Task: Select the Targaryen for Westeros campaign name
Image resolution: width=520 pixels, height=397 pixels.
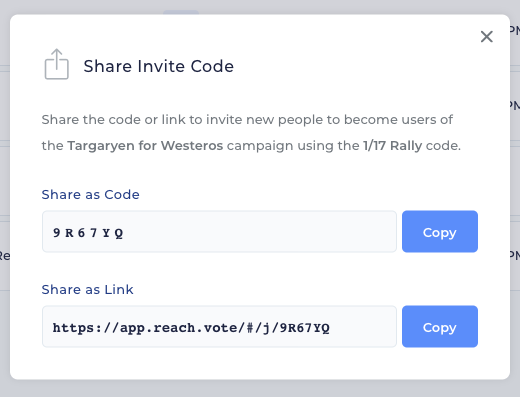Action: pos(145,146)
